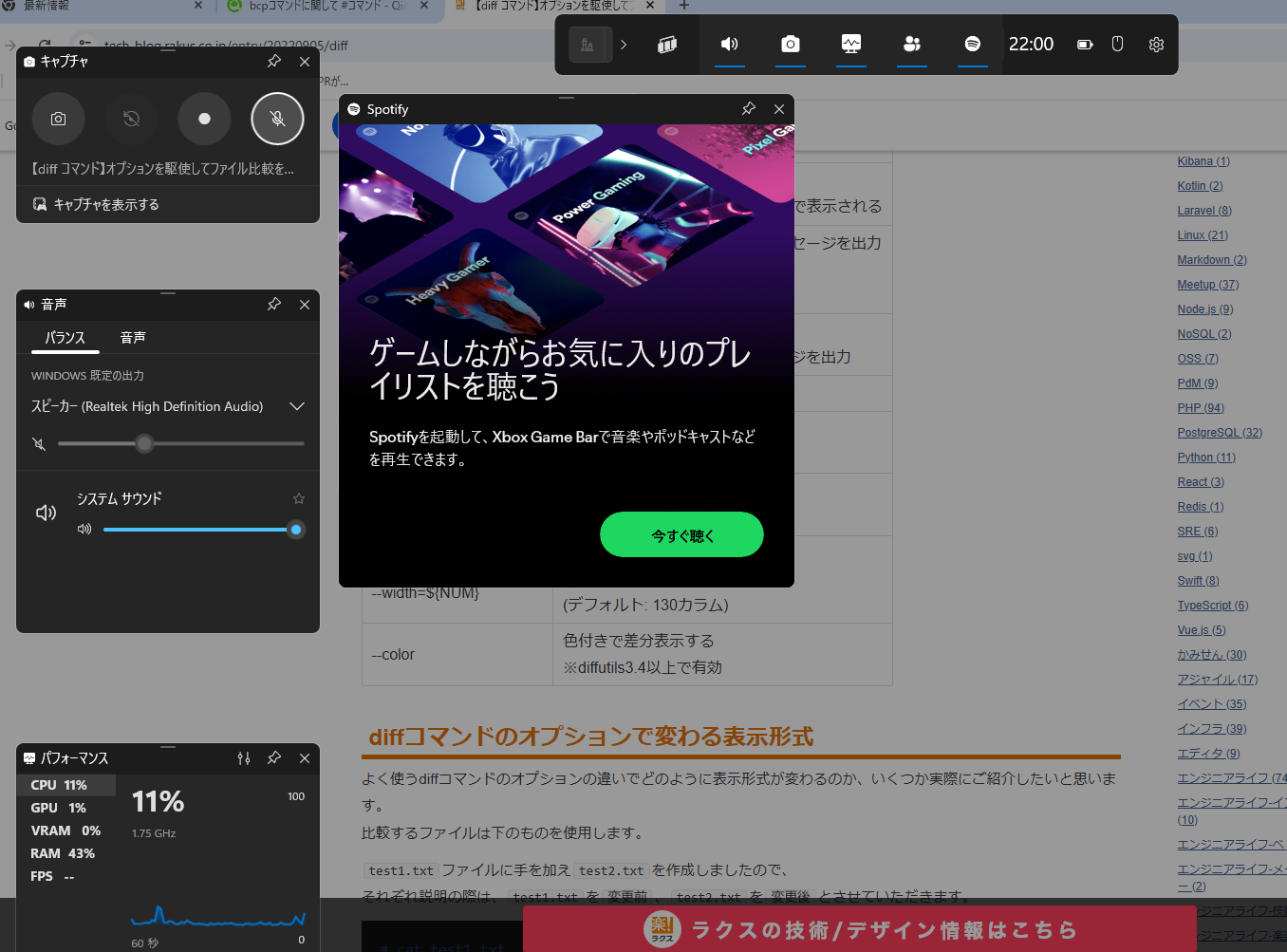Click the record last 30 seconds button

[x=131, y=119]
